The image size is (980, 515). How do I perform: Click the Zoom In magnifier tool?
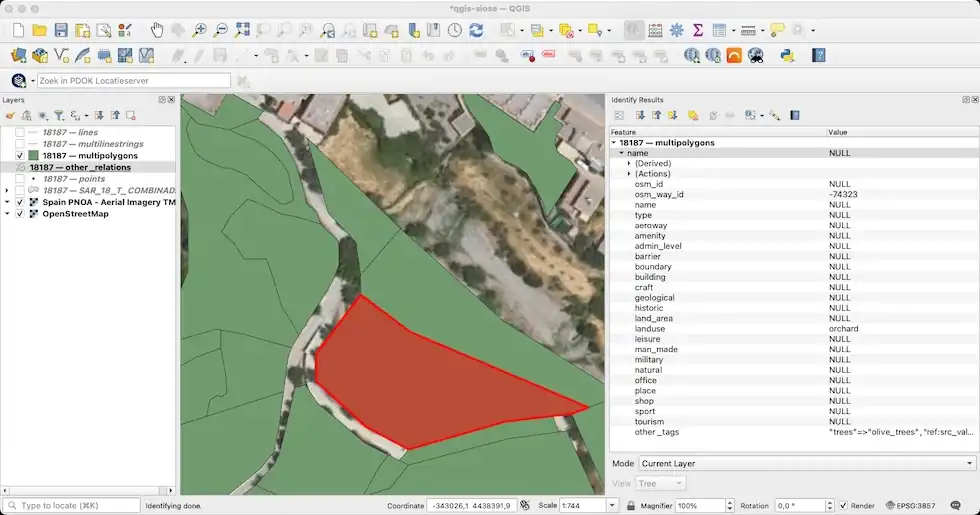point(199,30)
